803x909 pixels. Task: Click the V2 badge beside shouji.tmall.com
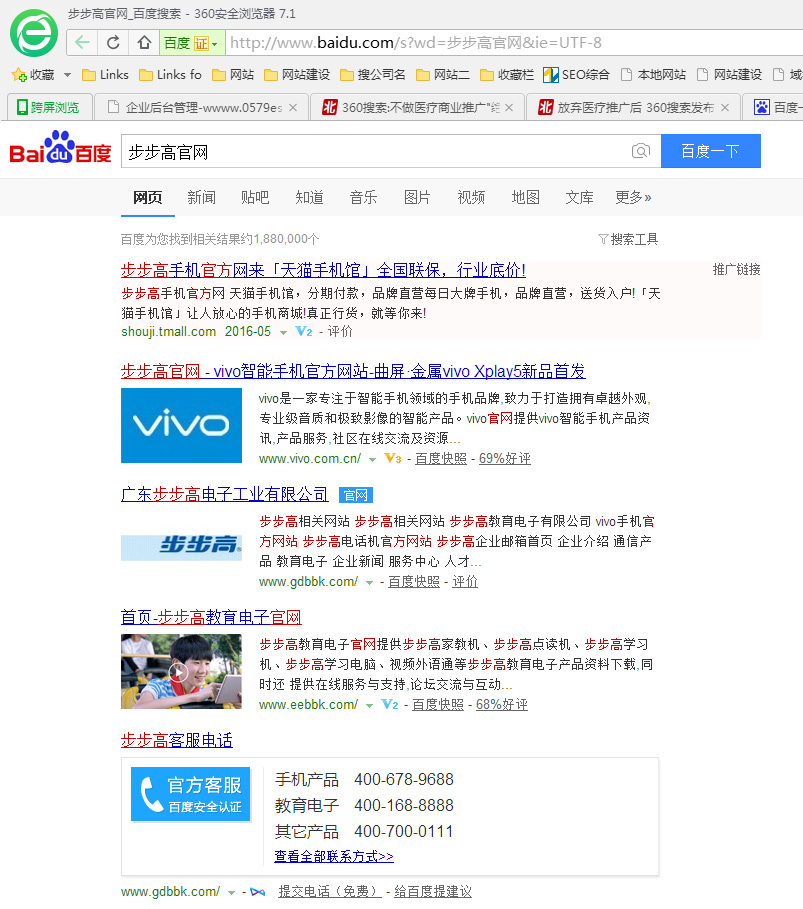click(304, 332)
